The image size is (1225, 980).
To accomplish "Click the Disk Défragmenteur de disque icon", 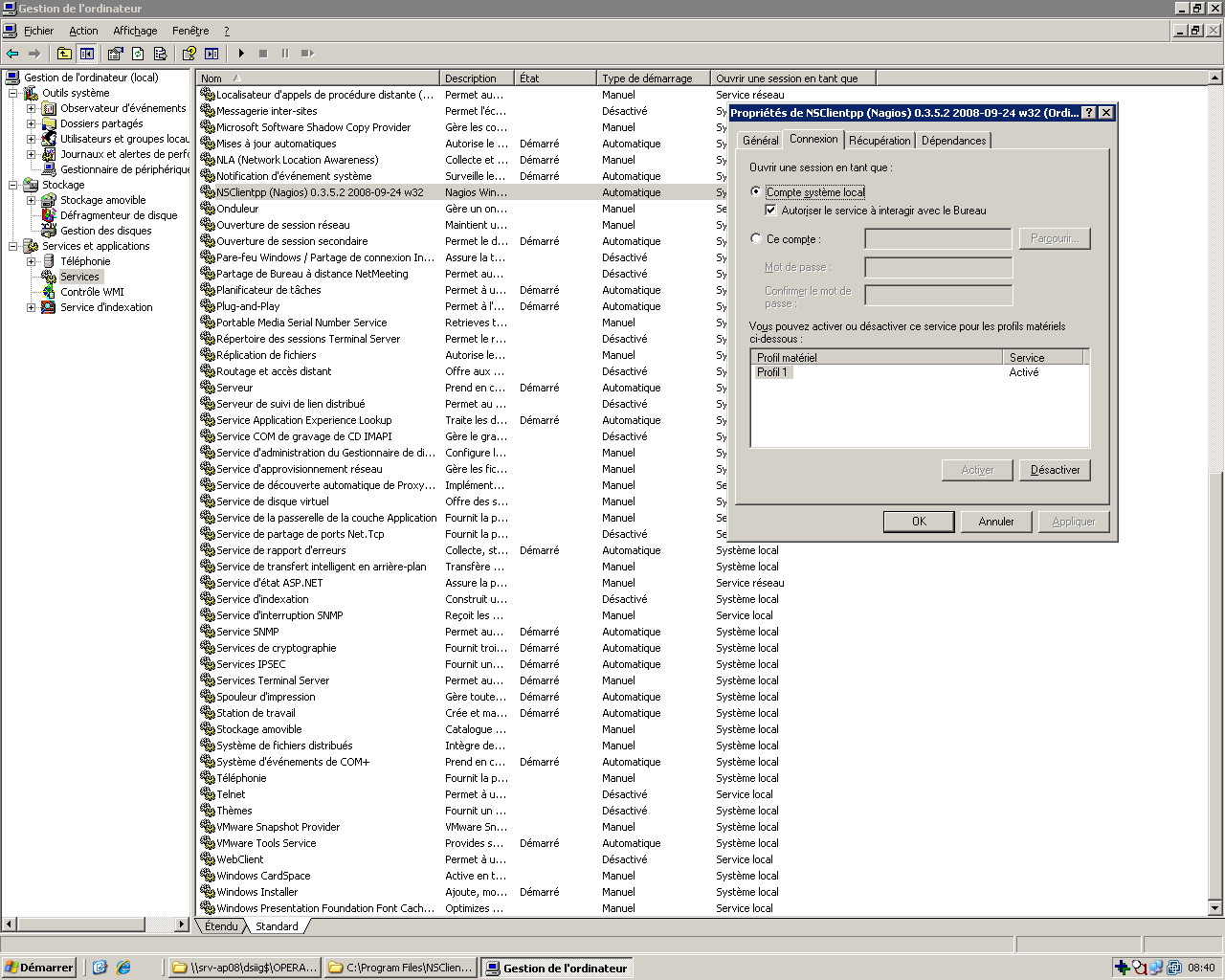I will tap(48, 215).
